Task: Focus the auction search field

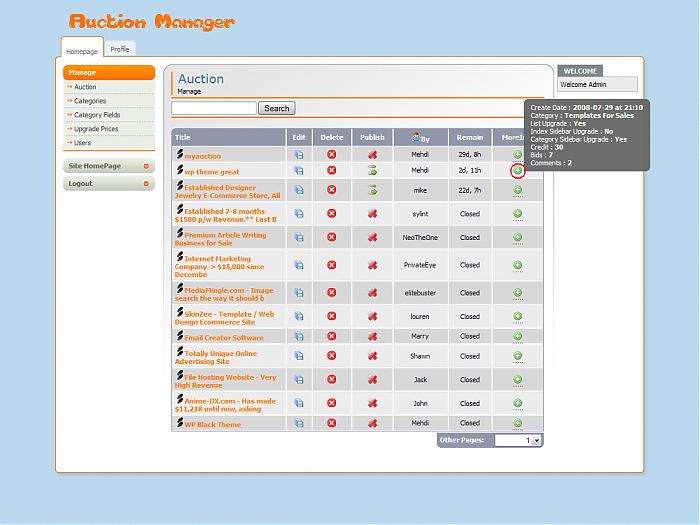Action: 214,108
